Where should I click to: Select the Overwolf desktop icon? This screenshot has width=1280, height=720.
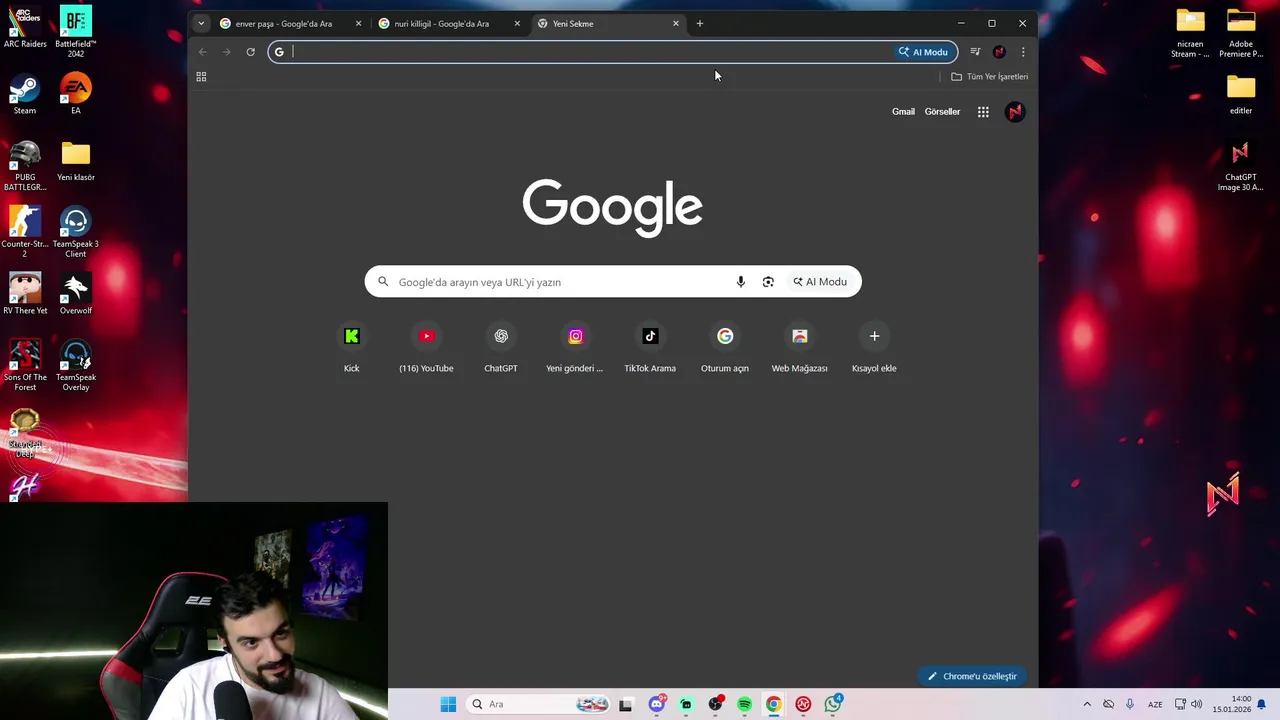[75, 294]
